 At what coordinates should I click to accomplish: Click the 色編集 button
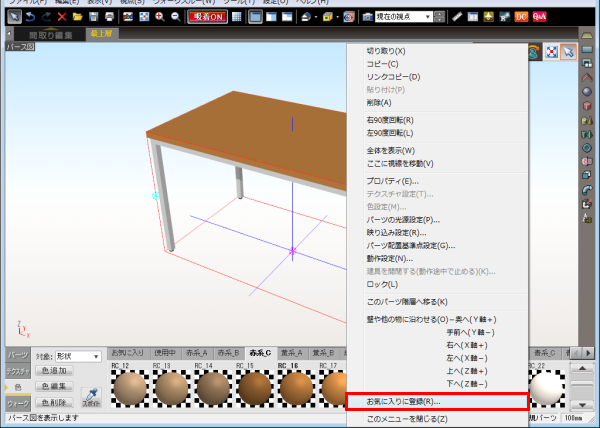point(55,386)
